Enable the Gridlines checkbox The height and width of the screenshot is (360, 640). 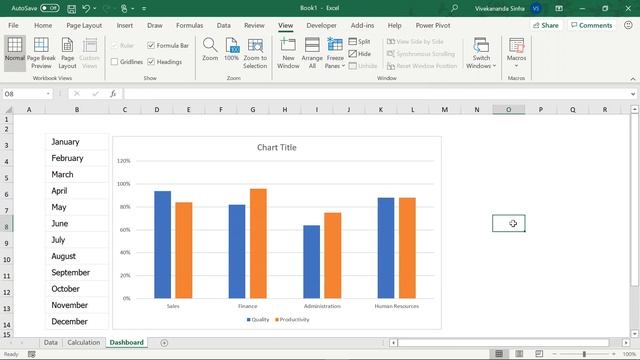[x=114, y=62]
